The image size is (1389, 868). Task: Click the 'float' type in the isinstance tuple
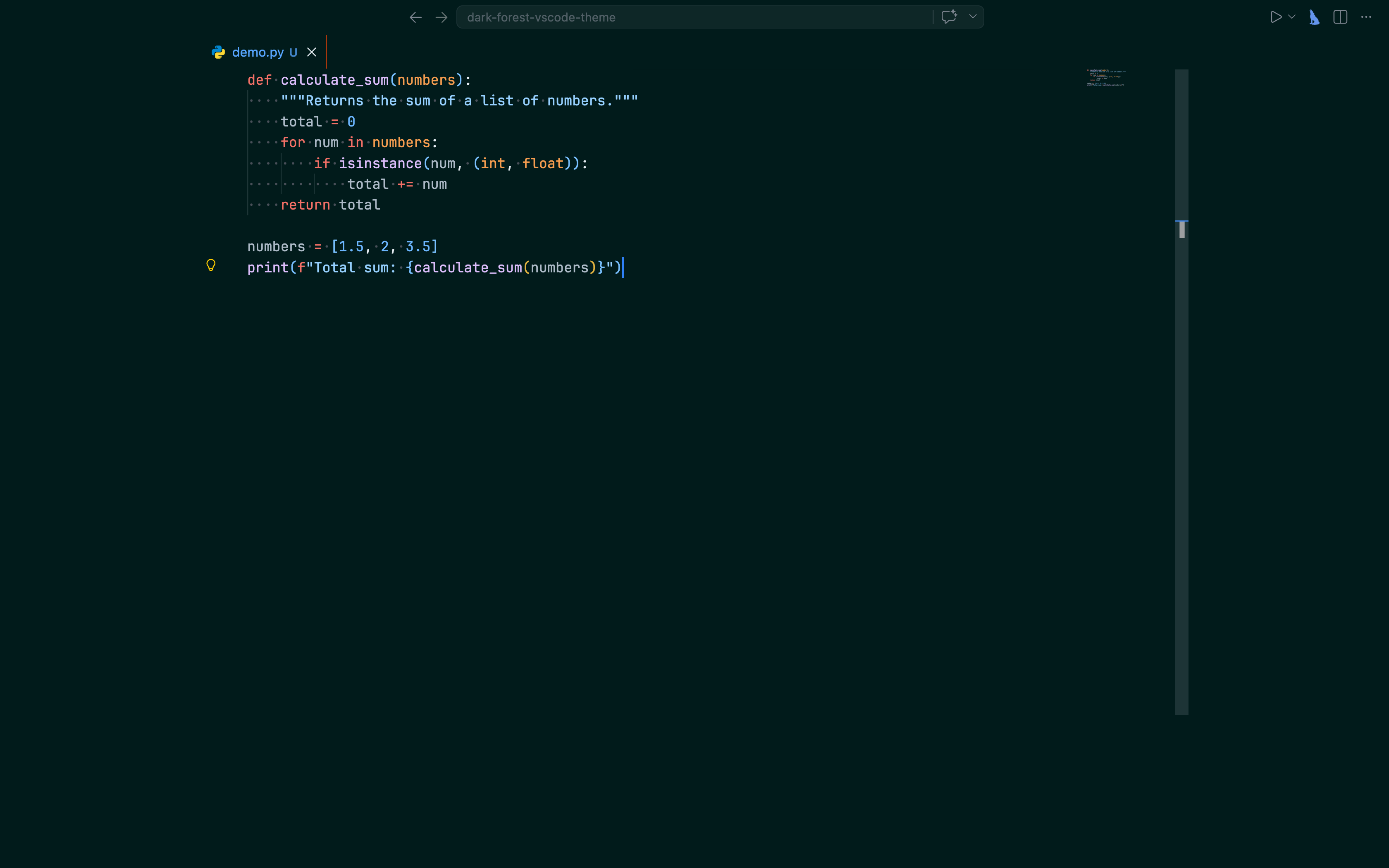(x=543, y=164)
